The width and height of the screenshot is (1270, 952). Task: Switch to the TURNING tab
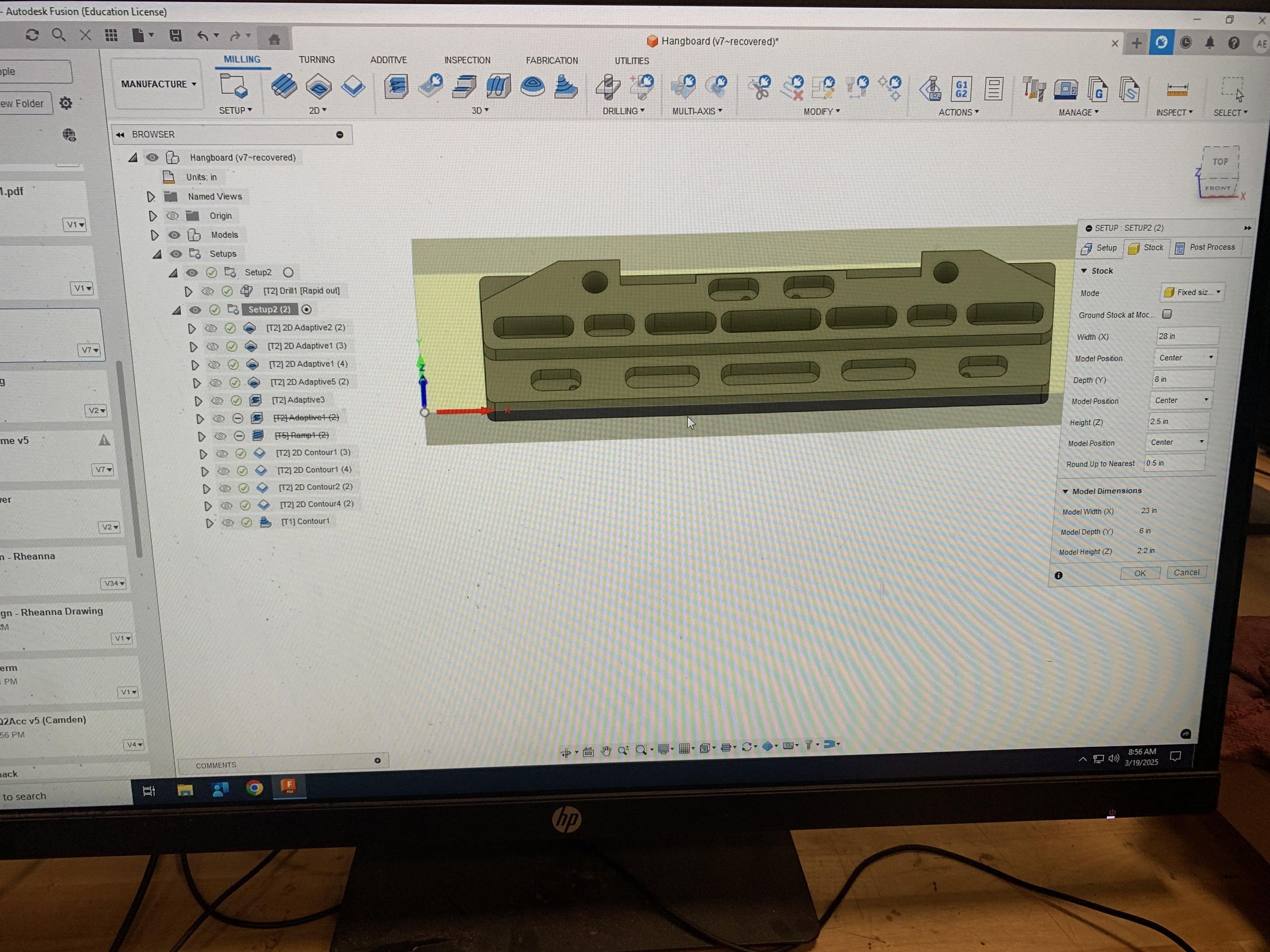tap(317, 60)
